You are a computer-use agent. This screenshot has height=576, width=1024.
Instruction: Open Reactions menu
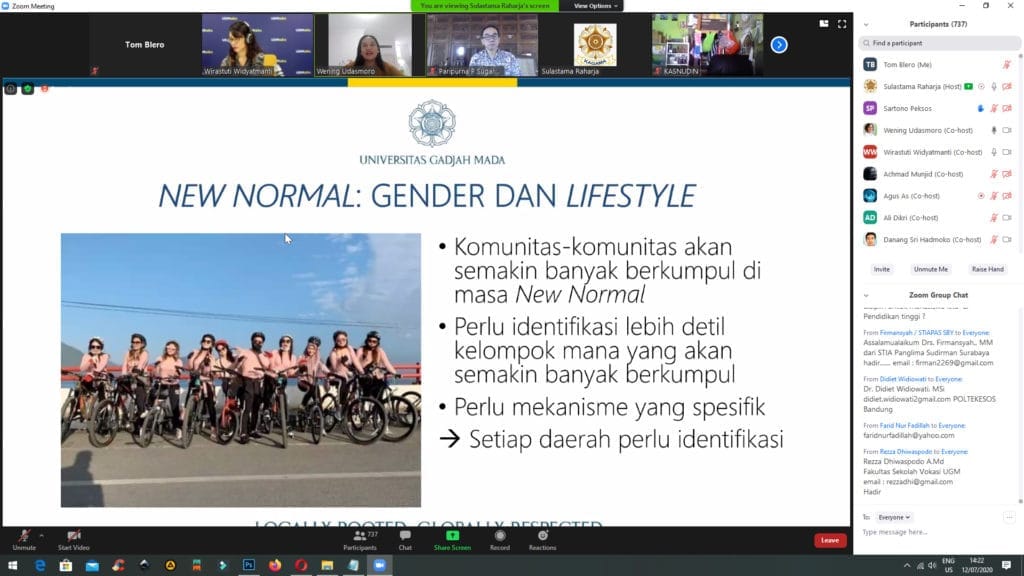point(543,540)
